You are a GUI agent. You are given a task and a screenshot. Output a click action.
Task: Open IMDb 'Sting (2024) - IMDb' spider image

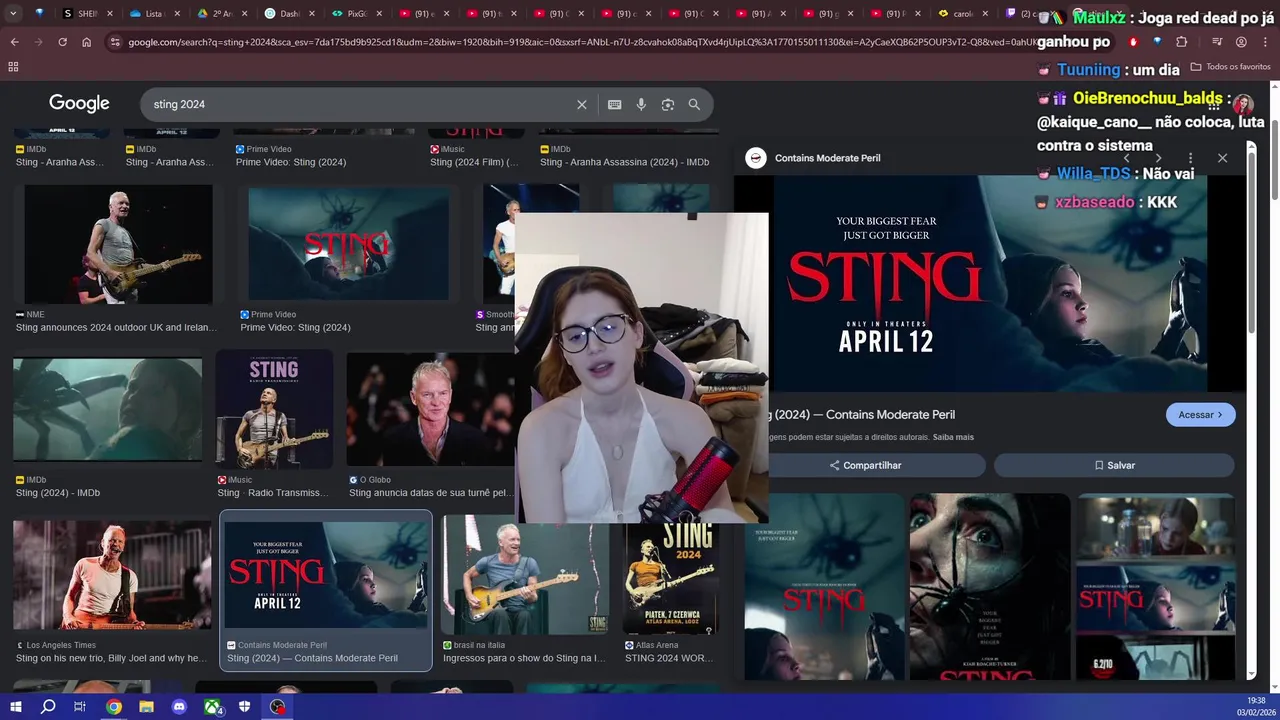(x=107, y=410)
